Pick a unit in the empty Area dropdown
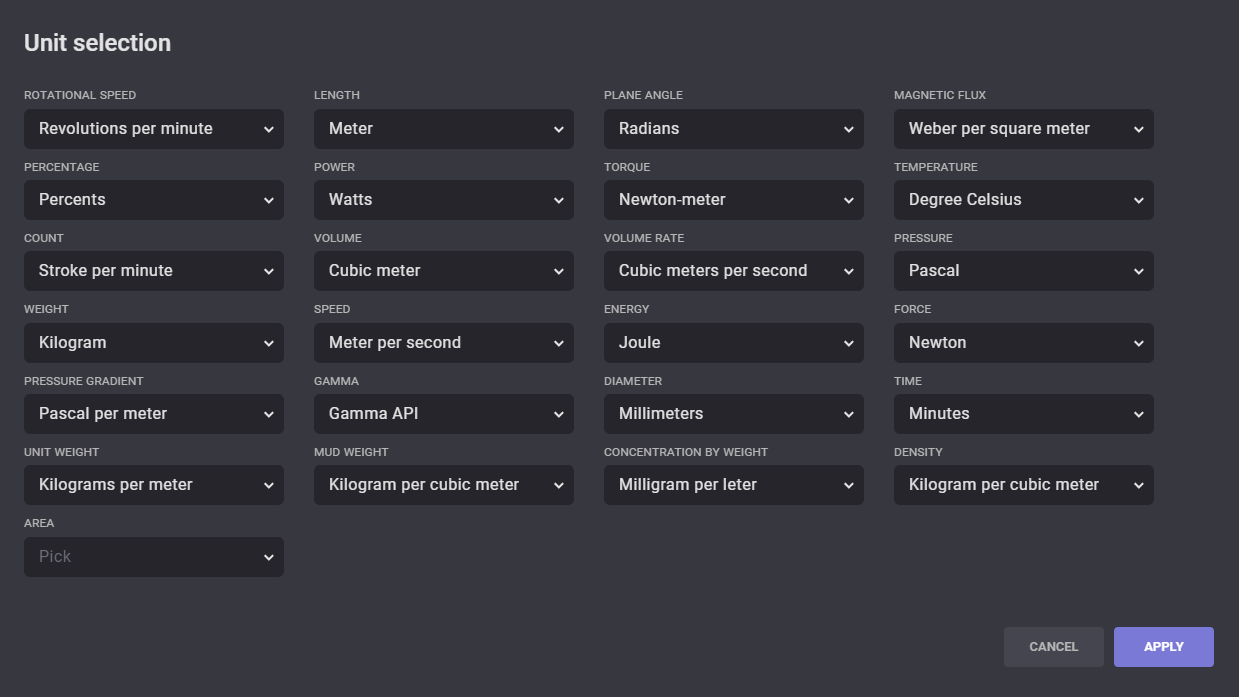1239x697 pixels. [153, 557]
